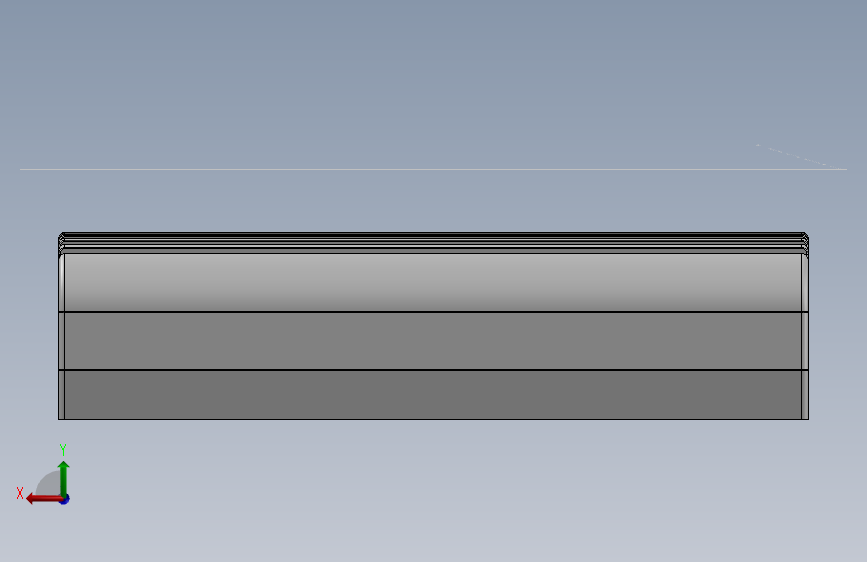The height and width of the screenshot is (562, 867).
Task: Select the long white horizontal reference line
Action: [433, 169]
